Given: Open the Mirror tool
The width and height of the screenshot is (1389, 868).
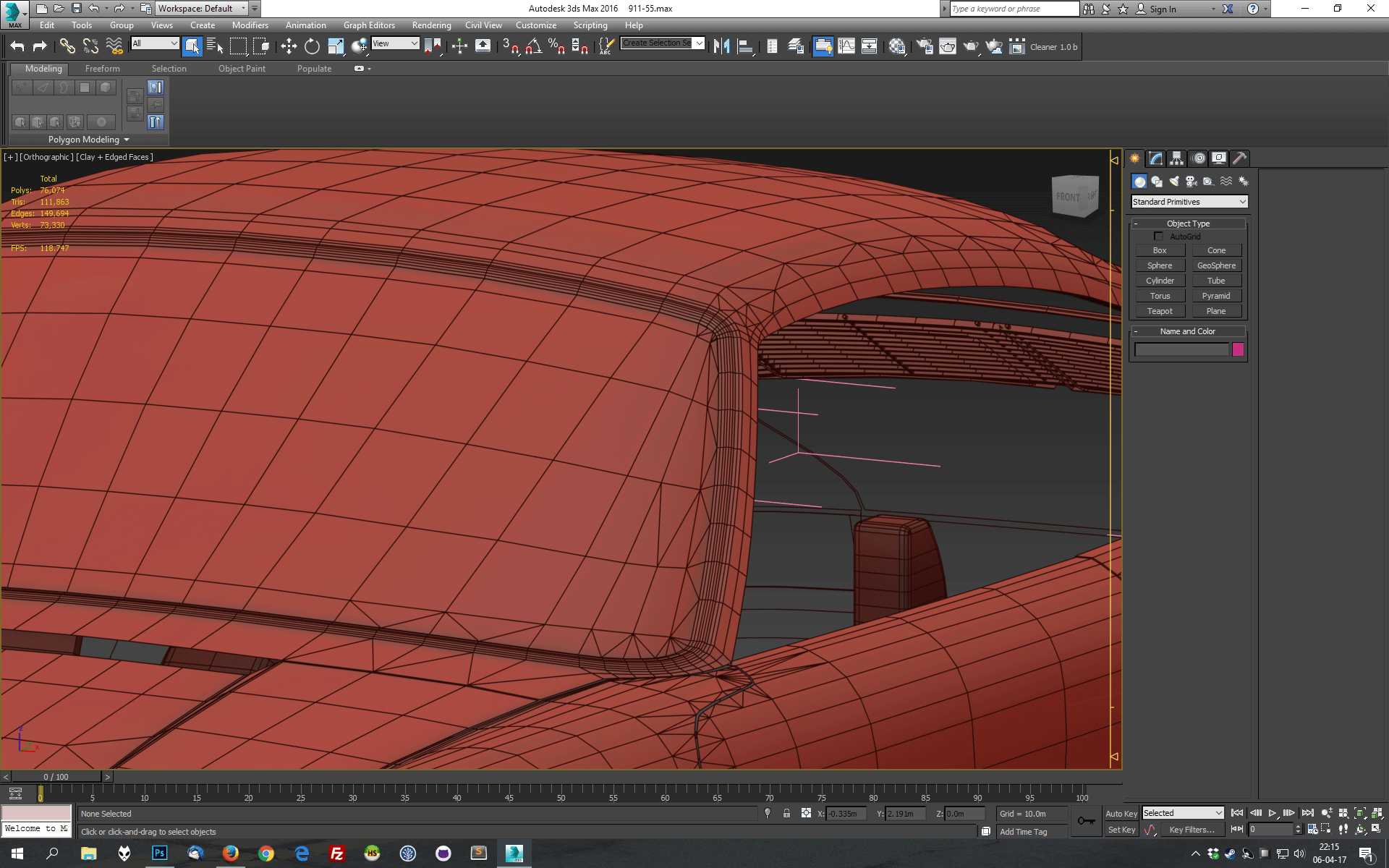Looking at the screenshot, I should pyautogui.click(x=721, y=47).
